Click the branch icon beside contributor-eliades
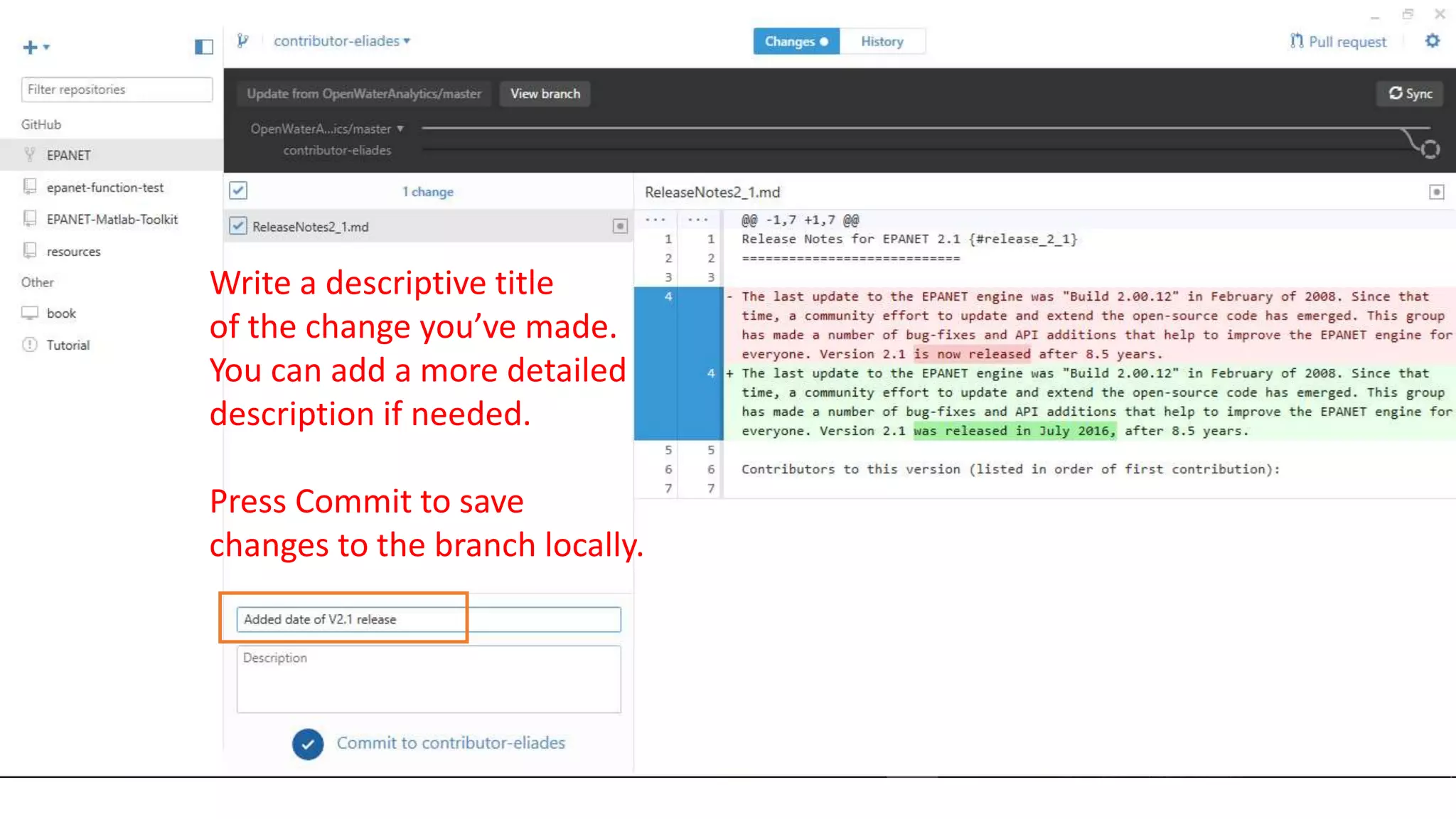Viewport: 1456px width, 819px height. click(242, 41)
